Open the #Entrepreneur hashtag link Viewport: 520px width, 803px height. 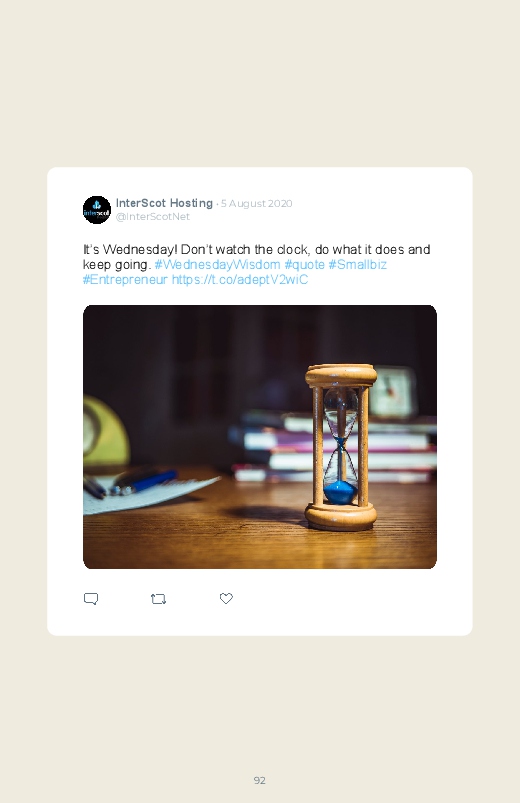tap(125, 280)
